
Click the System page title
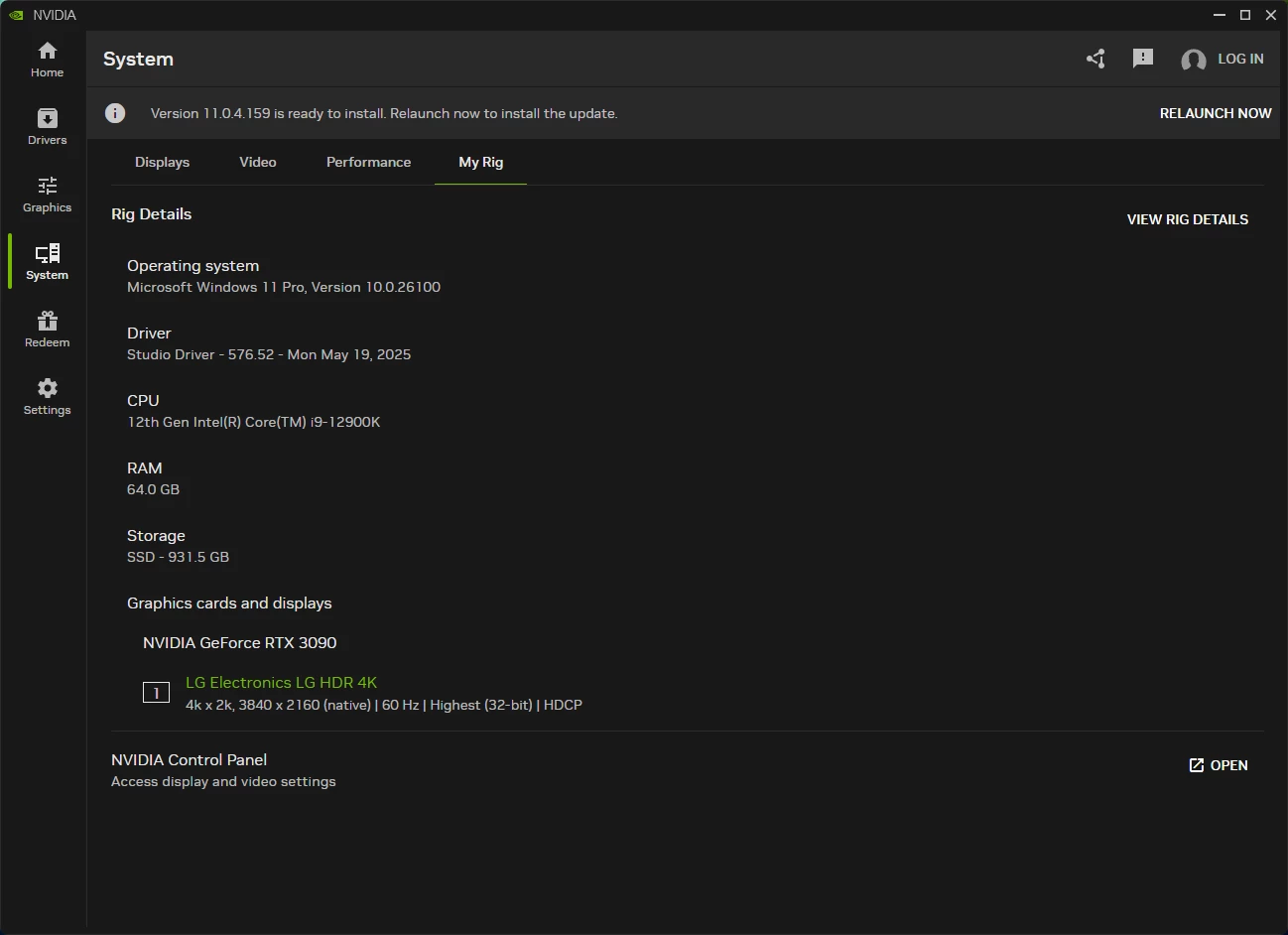tap(138, 59)
